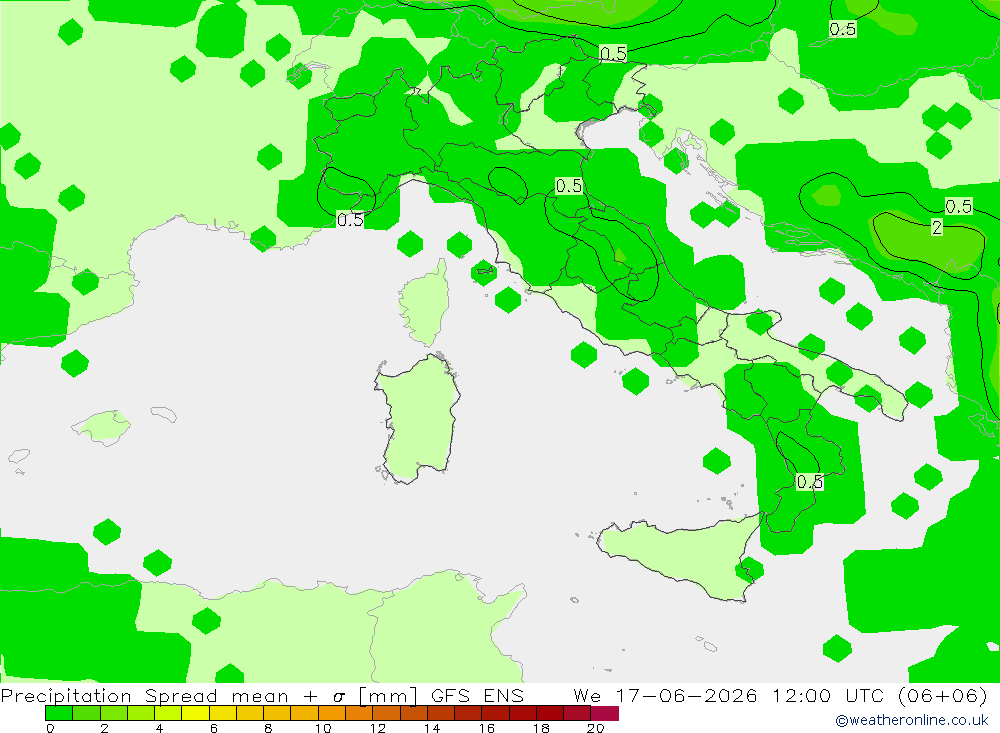Select the legend tick label '10'
The width and height of the screenshot is (1000, 733).
point(323,728)
